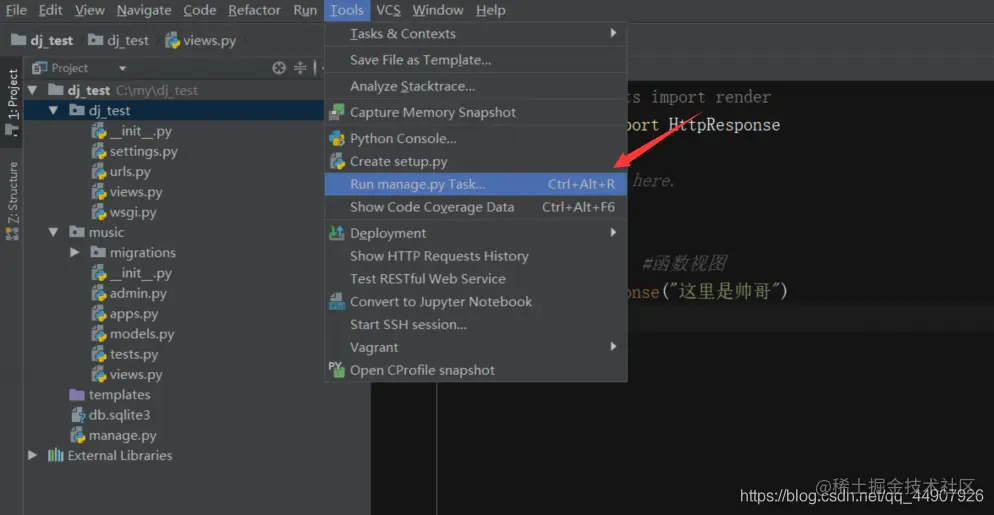
Task: Select __init__.py under dj_test
Action: tap(132, 131)
